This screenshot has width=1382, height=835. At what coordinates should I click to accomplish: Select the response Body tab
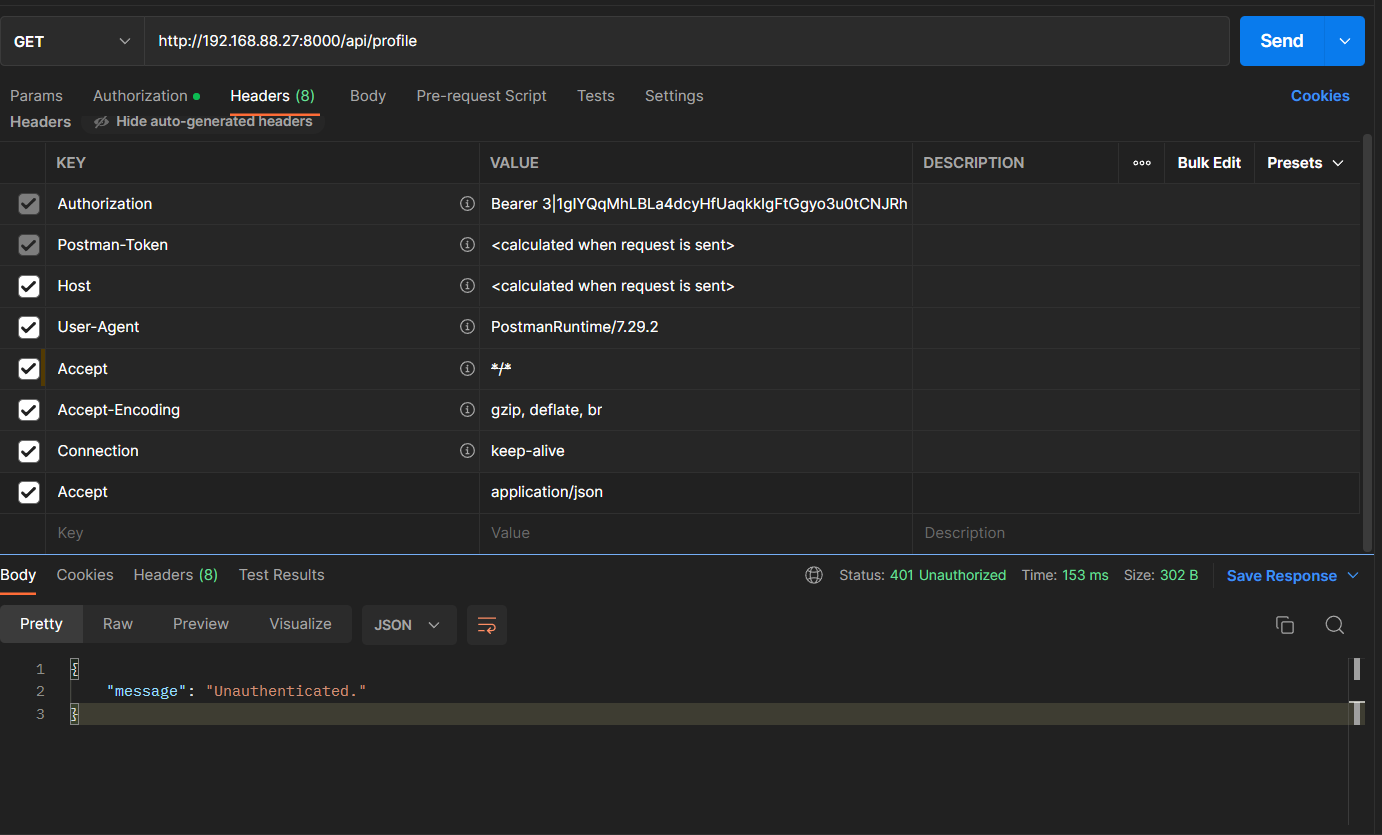tap(18, 575)
